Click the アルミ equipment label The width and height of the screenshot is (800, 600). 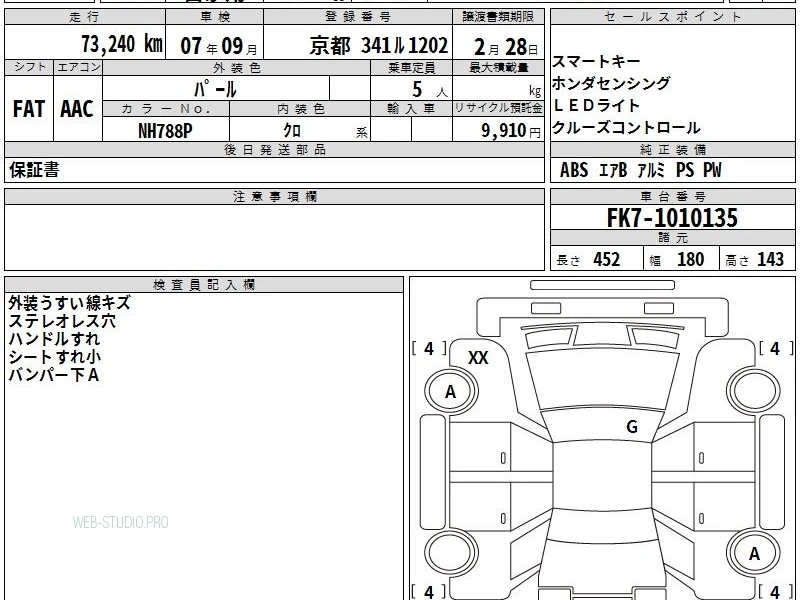pos(651,170)
